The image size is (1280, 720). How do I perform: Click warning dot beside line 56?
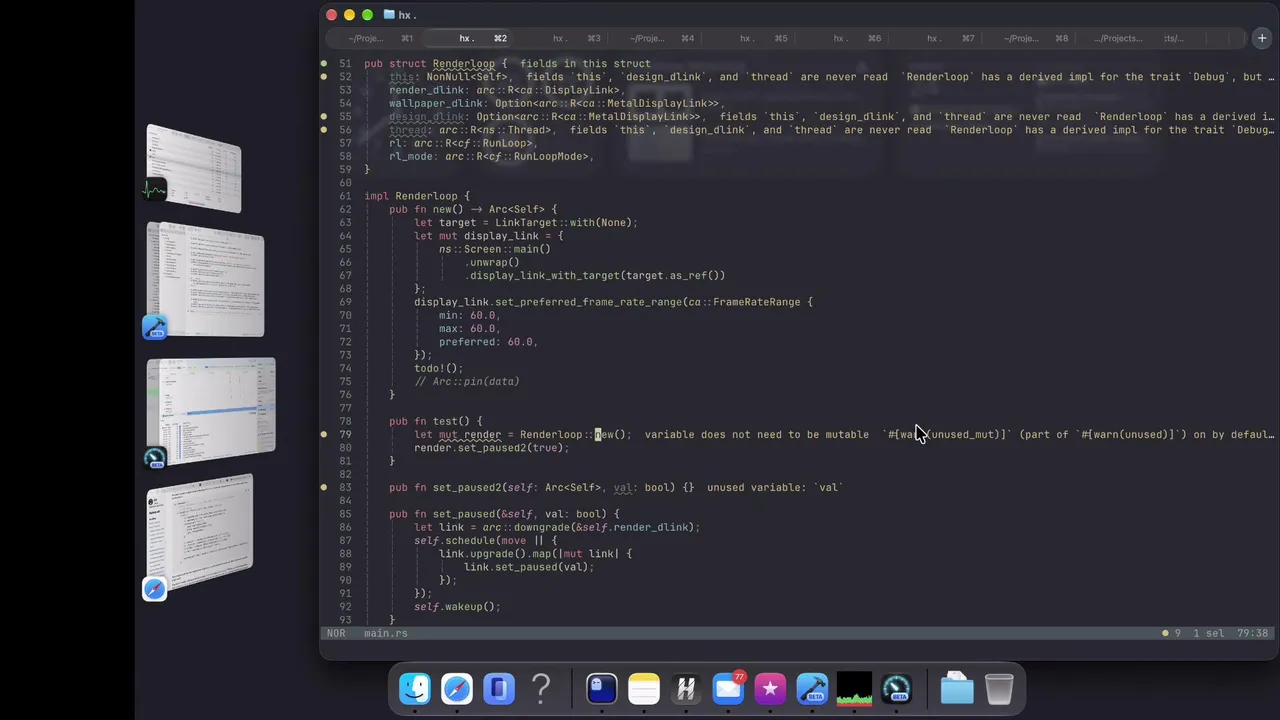click(x=323, y=130)
